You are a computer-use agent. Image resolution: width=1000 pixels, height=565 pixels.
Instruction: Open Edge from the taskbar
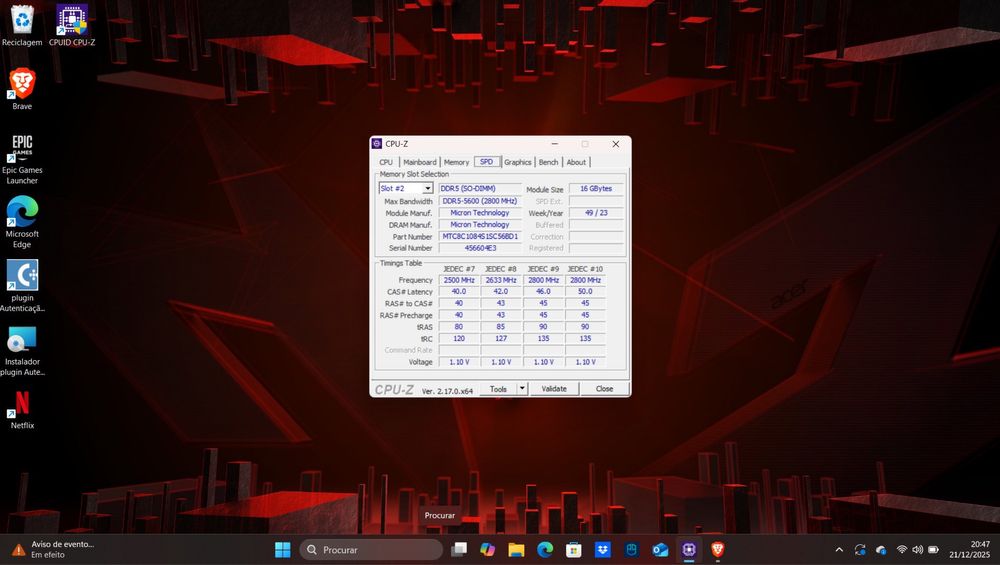[545, 550]
